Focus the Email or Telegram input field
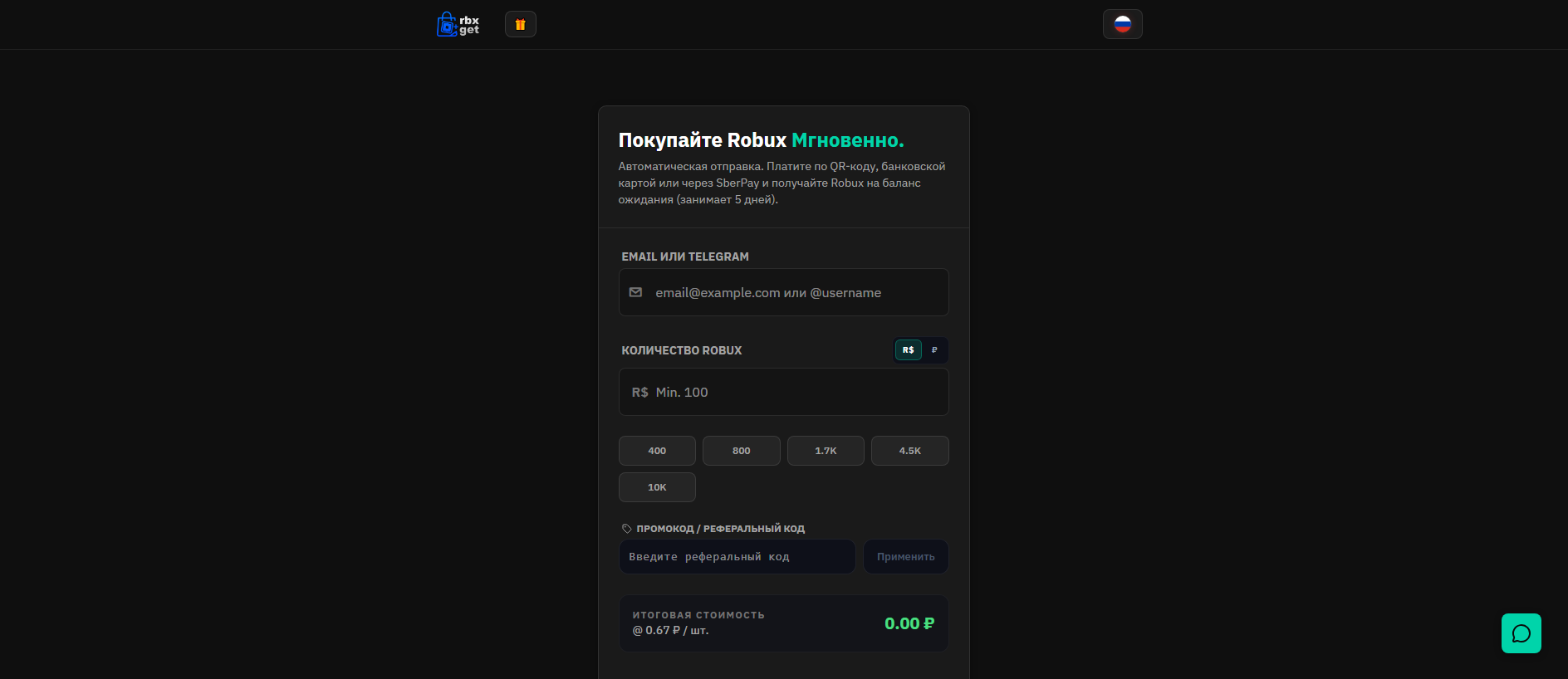 click(784, 292)
